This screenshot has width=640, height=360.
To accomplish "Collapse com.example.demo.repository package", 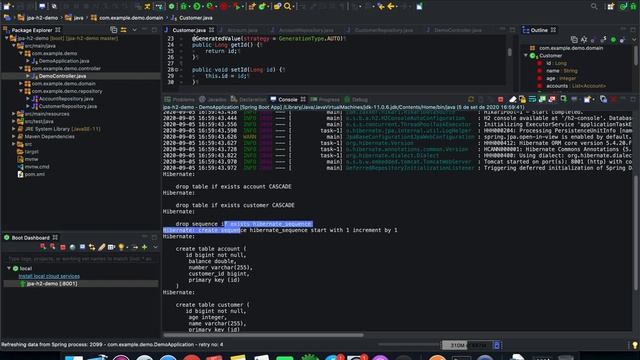I will click(21, 91).
